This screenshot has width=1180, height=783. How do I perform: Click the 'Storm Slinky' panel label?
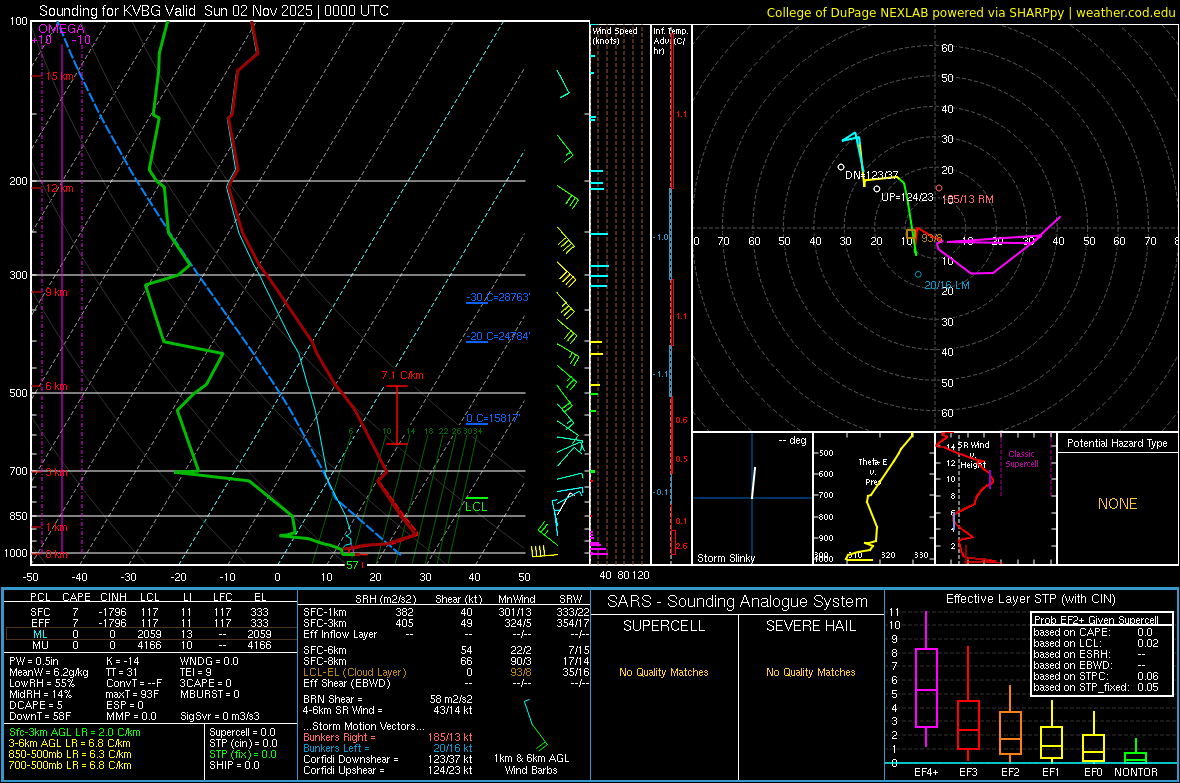coord(726,558)
